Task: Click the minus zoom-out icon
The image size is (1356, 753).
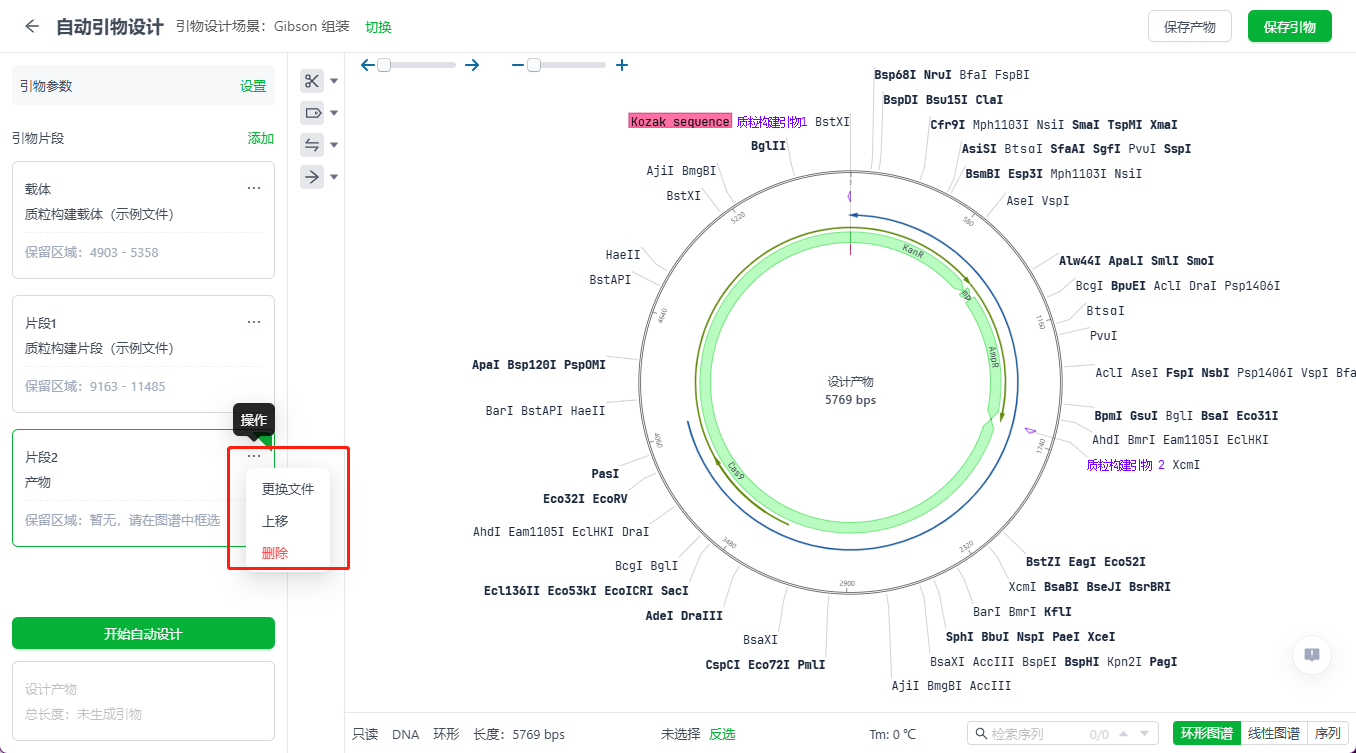Action: point(517,65)
